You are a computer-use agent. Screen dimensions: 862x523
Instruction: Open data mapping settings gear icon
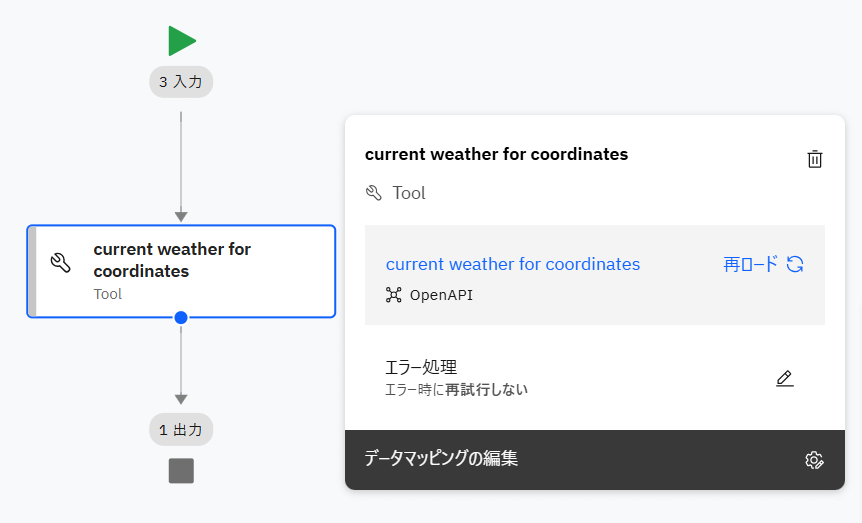[x=814, y=460]
